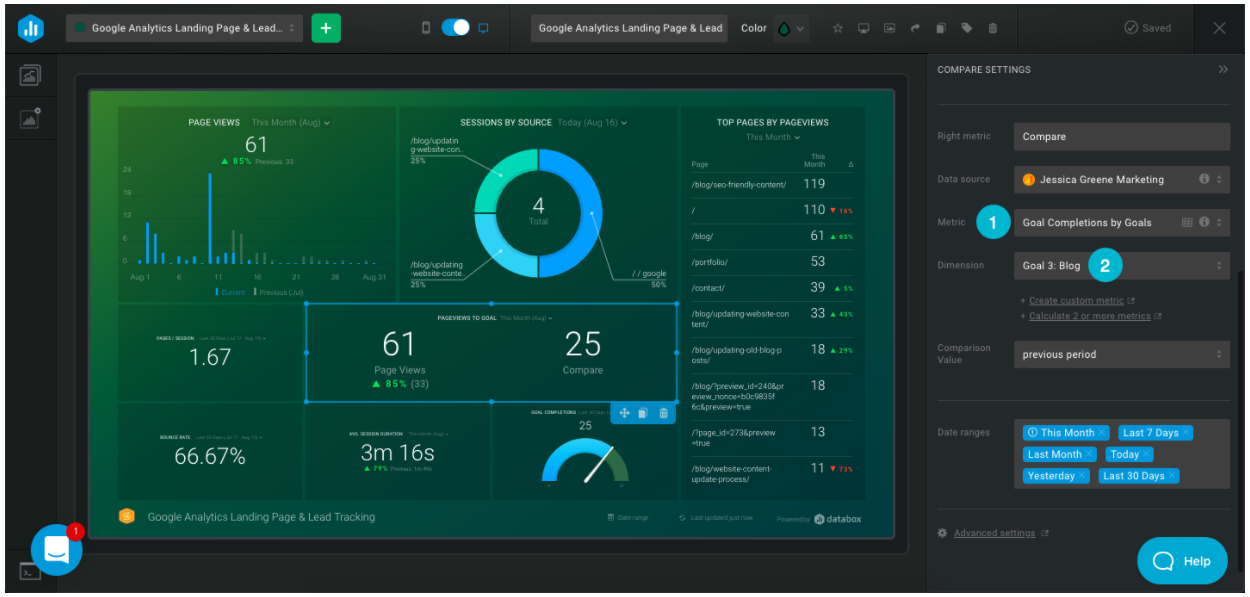Open the Comparison Value dropdown
This screenshot has width=1250, height=597.
pyautogui.click(x=1121, y=354)
